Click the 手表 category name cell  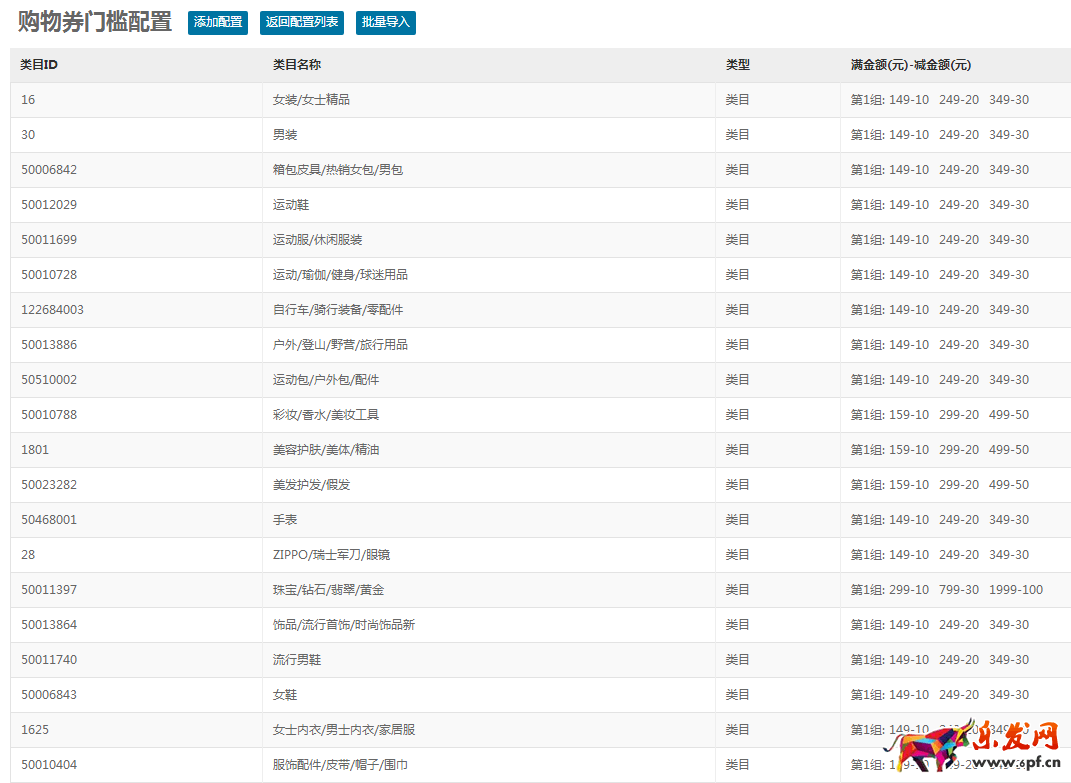[x=285, y=520]
